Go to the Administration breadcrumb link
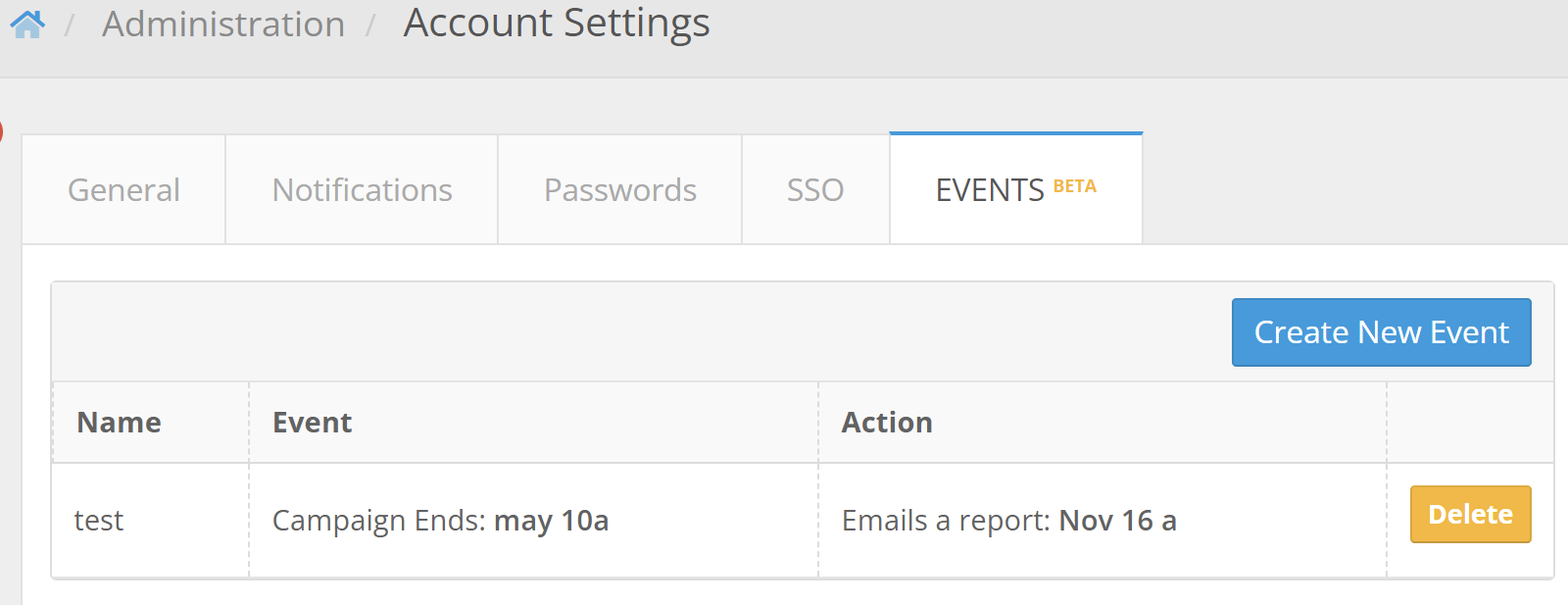Screen dimensions: 1568x605 (x=223, y=25)
